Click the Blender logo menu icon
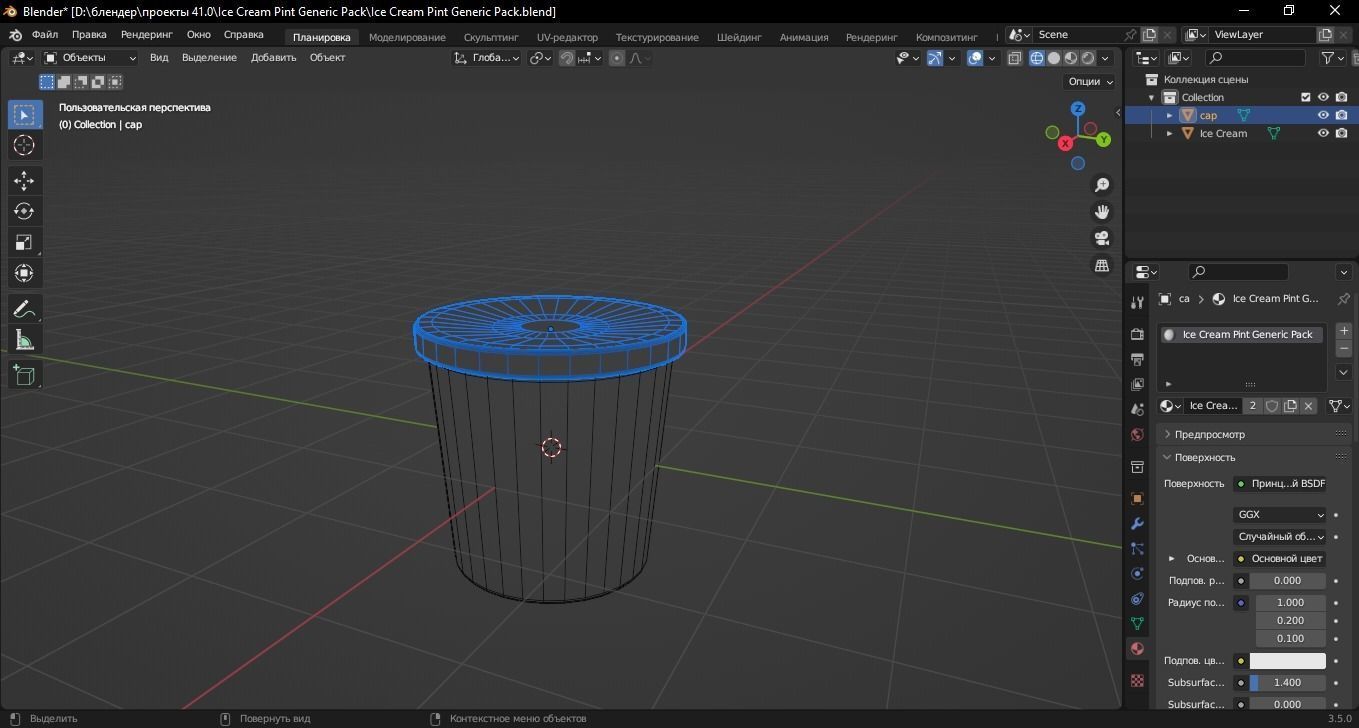The image size is (1359, 728). (x=16, y=35)
